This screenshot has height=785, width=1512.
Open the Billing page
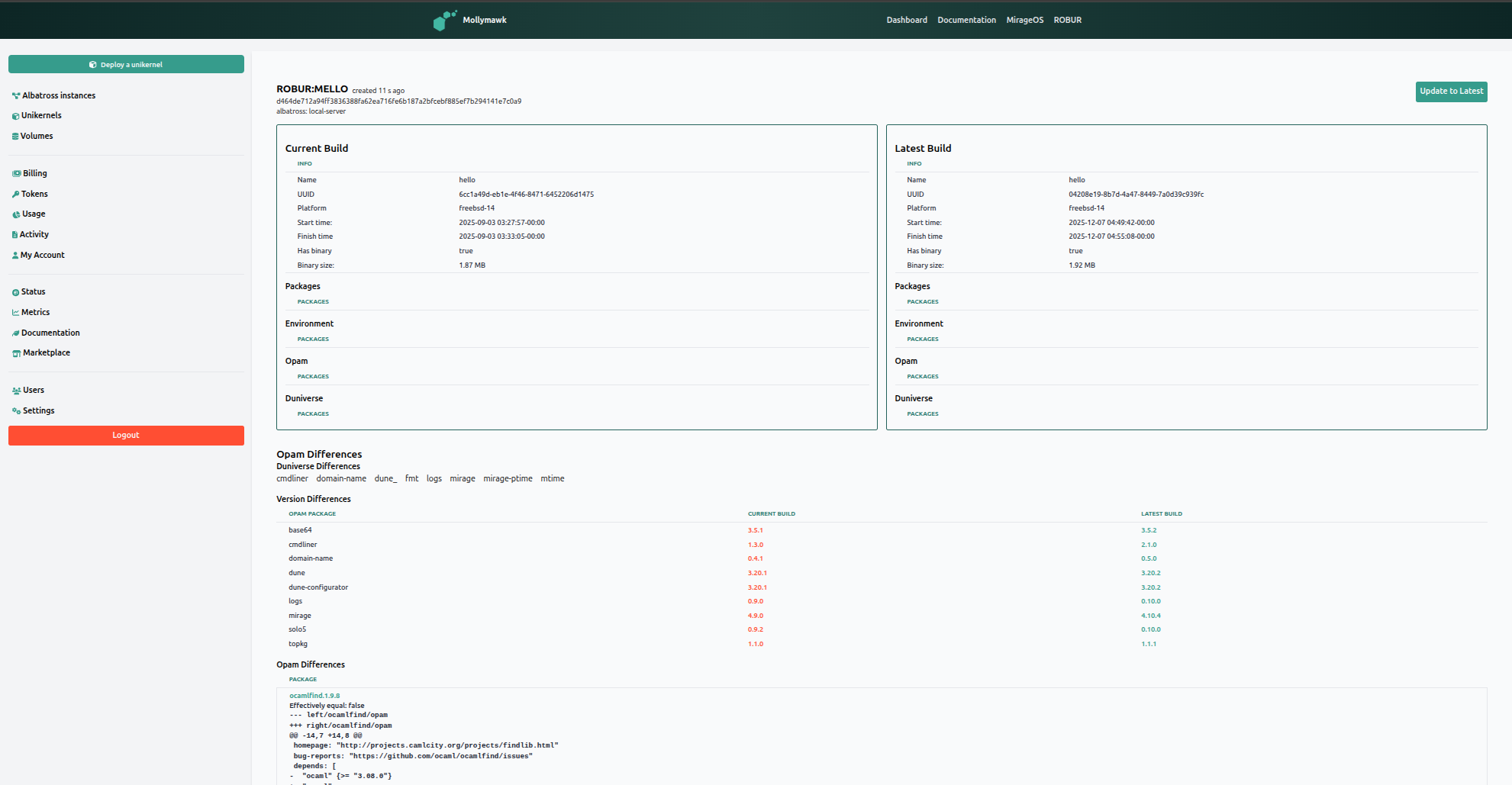tap(34, 173)
